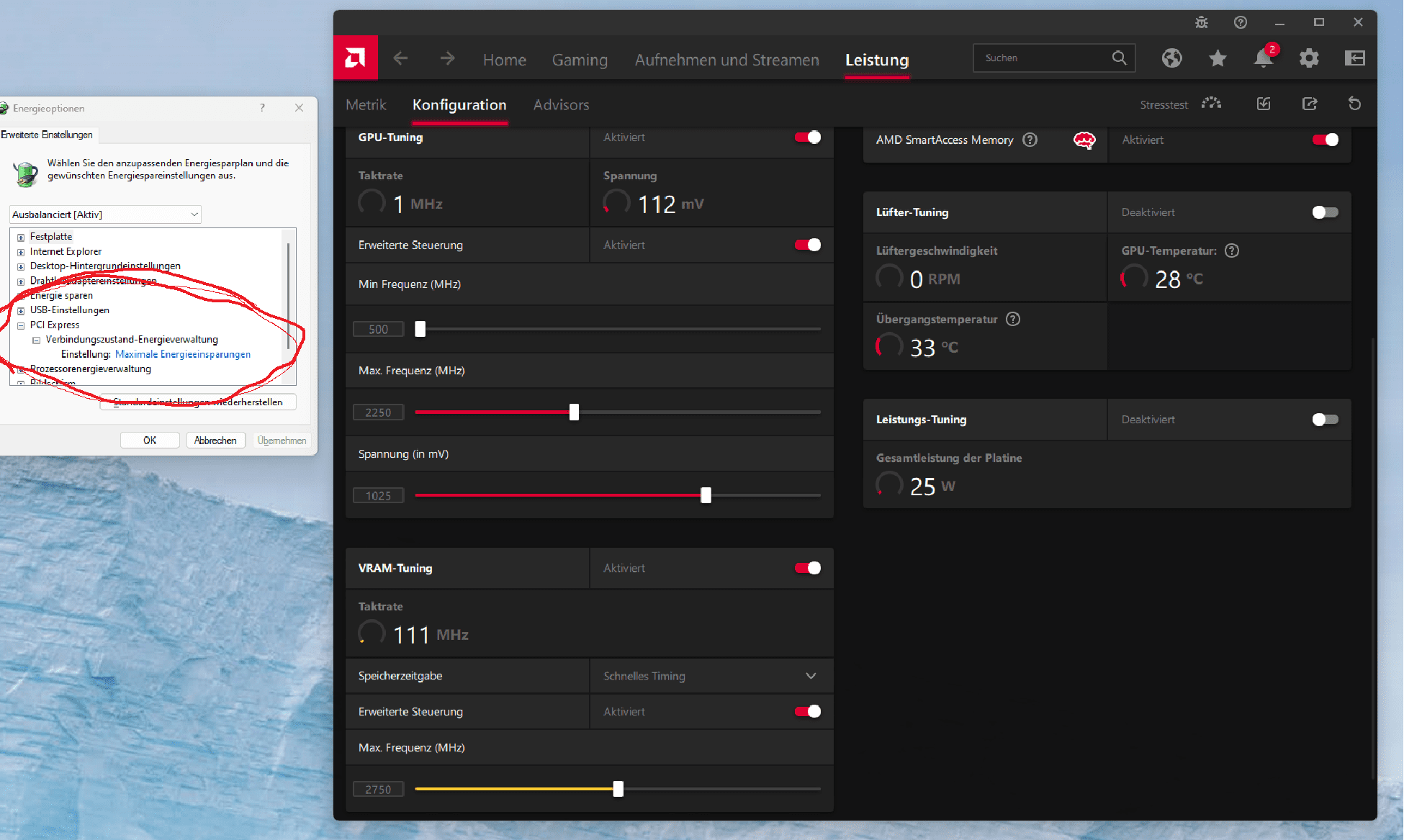Open the Aufnehmen und Streamen tab
Viewport: 1404px width, 840px height.
727,60
